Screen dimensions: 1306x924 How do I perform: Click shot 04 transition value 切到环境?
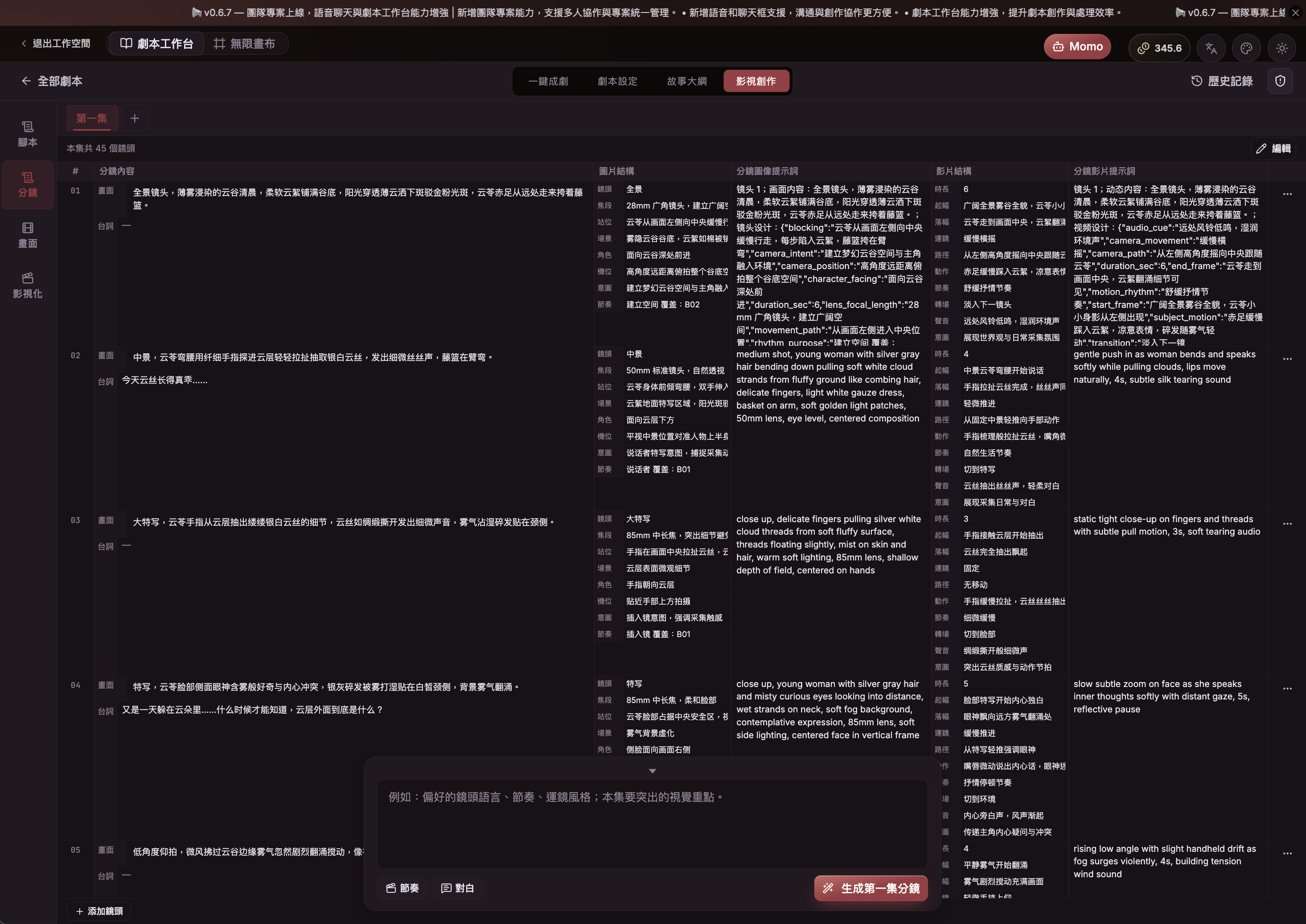coord(979,799)
